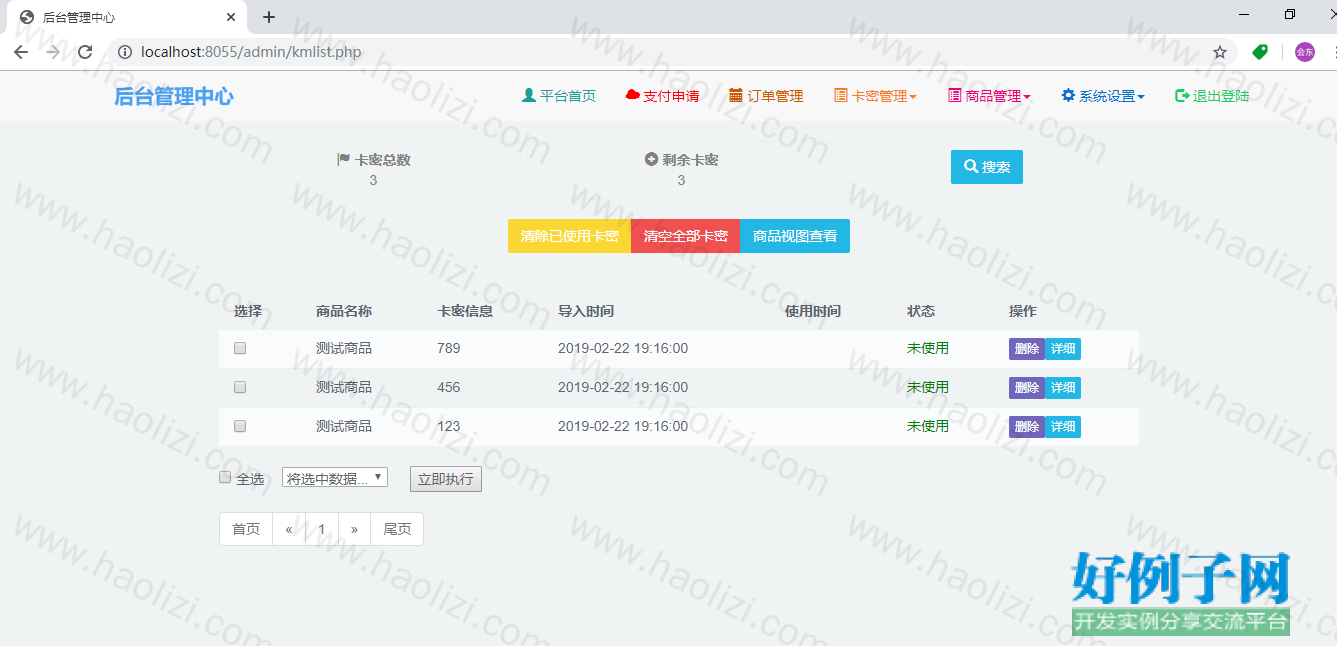Click the next page » link

[x=354, y=529]
